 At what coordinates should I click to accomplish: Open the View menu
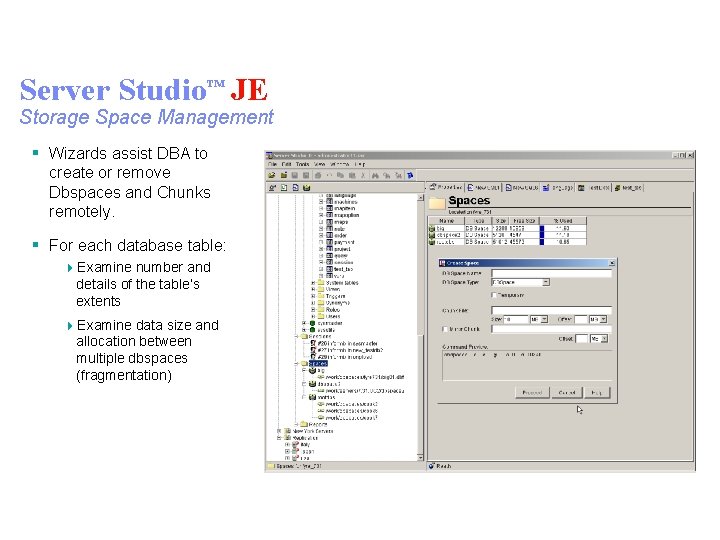320,164
